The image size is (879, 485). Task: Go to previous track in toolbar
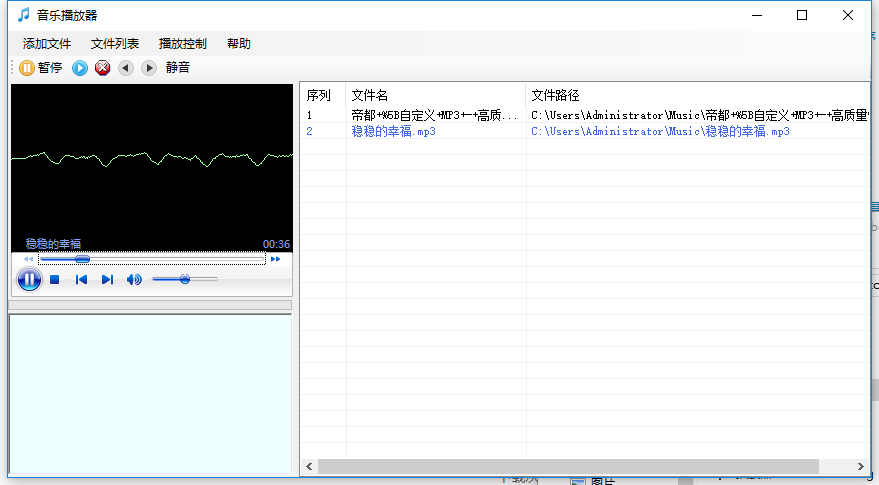[x=126, y=68]
